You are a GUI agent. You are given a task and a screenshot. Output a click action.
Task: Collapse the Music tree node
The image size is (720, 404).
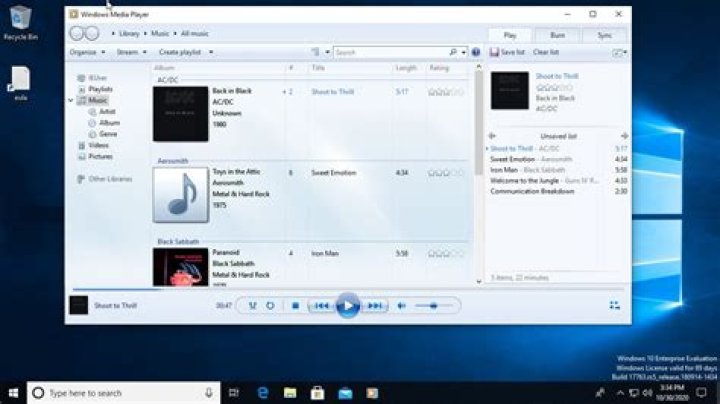71,100
